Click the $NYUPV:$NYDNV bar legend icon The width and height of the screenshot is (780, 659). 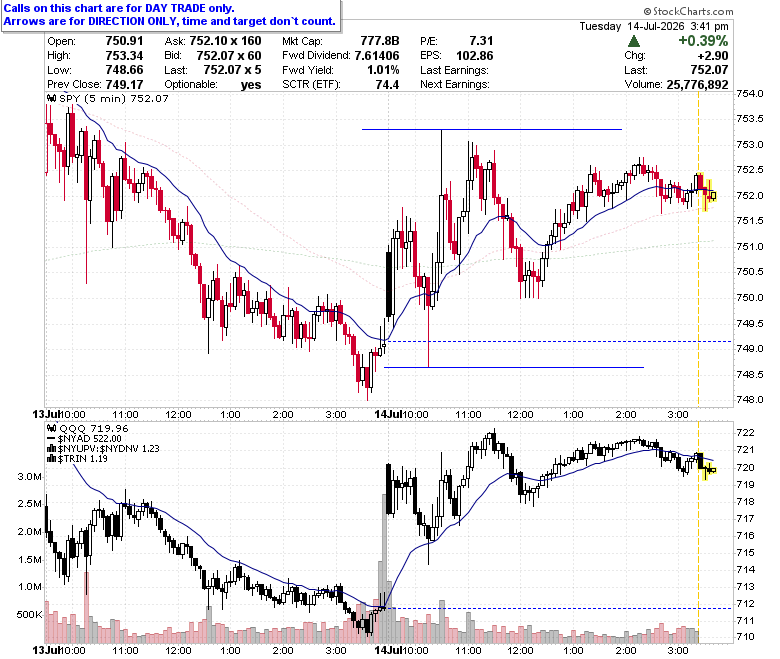[52, 448]
